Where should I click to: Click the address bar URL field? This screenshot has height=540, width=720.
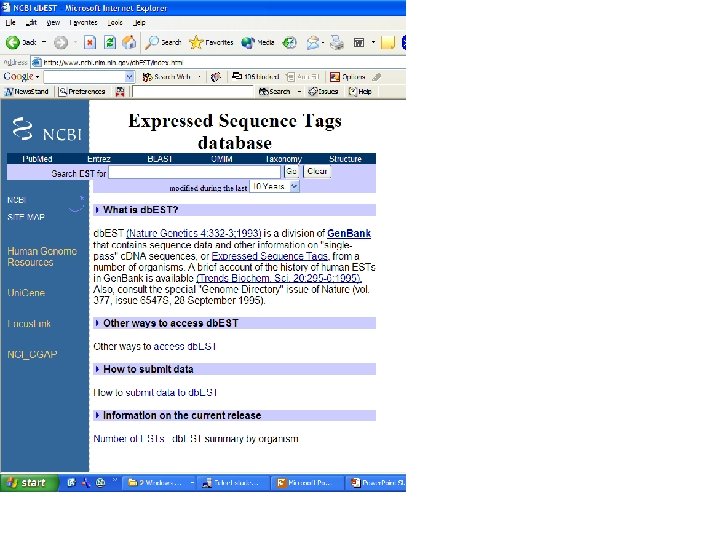click(x=218, y=62)
